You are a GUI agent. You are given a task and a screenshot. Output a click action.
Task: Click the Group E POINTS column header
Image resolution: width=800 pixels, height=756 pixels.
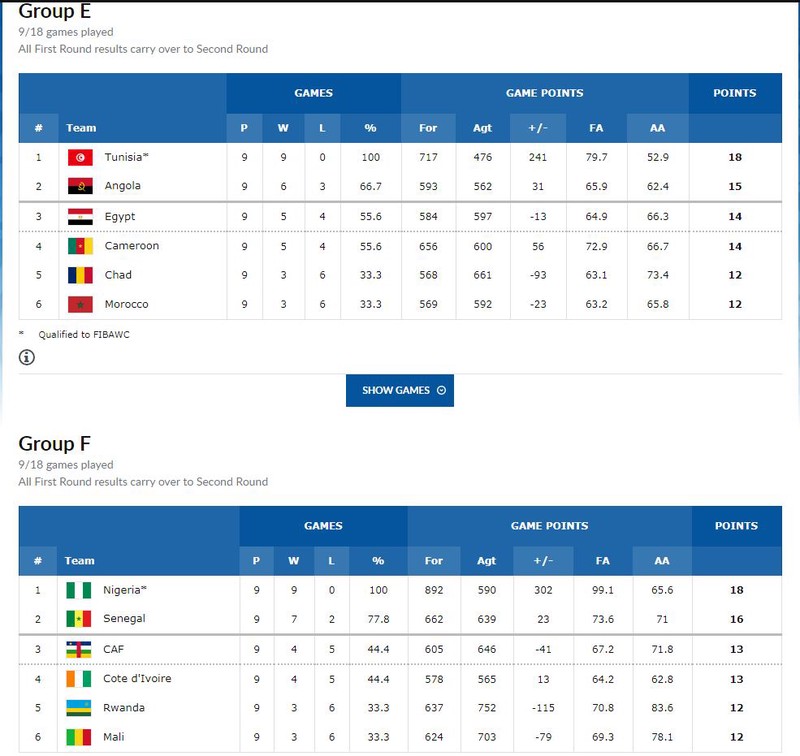735,93
